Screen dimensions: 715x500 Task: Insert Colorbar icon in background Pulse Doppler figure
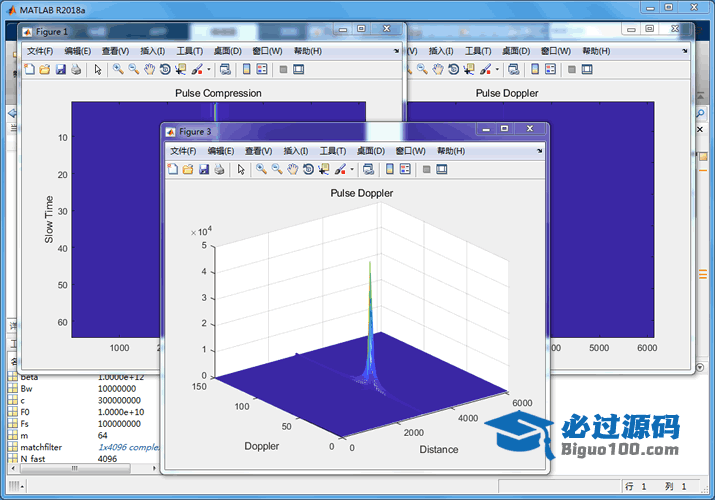click(x=535, y=69)
